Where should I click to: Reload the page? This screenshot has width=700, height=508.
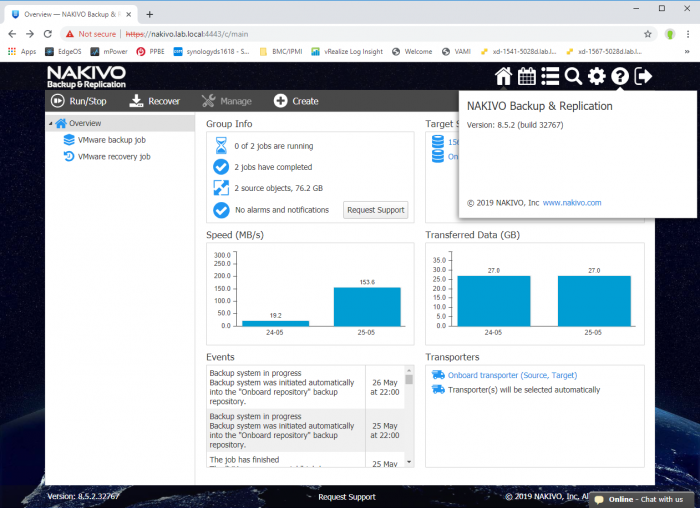pos(47,34)
